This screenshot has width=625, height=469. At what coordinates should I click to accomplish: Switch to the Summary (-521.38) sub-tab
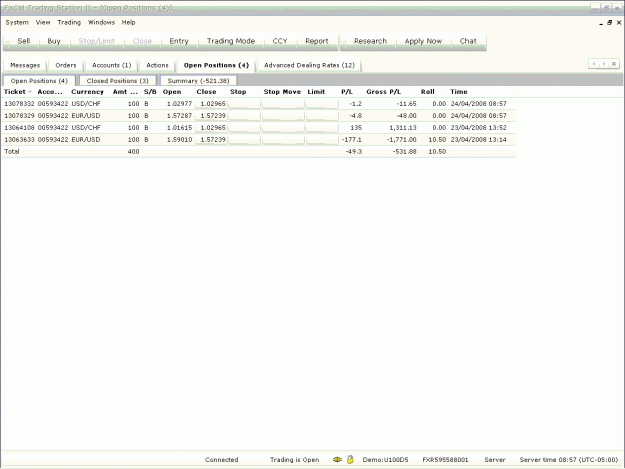tap(199, 81)
